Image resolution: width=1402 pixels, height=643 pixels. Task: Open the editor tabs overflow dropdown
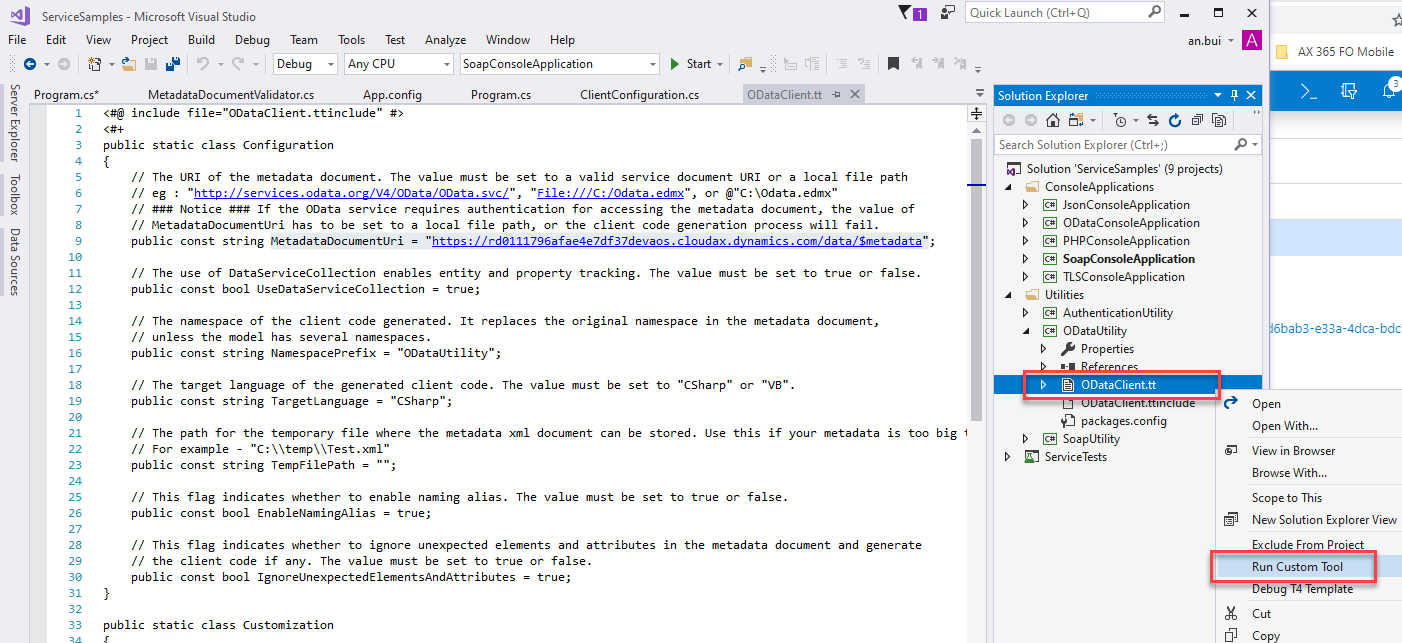click(980, 95)
